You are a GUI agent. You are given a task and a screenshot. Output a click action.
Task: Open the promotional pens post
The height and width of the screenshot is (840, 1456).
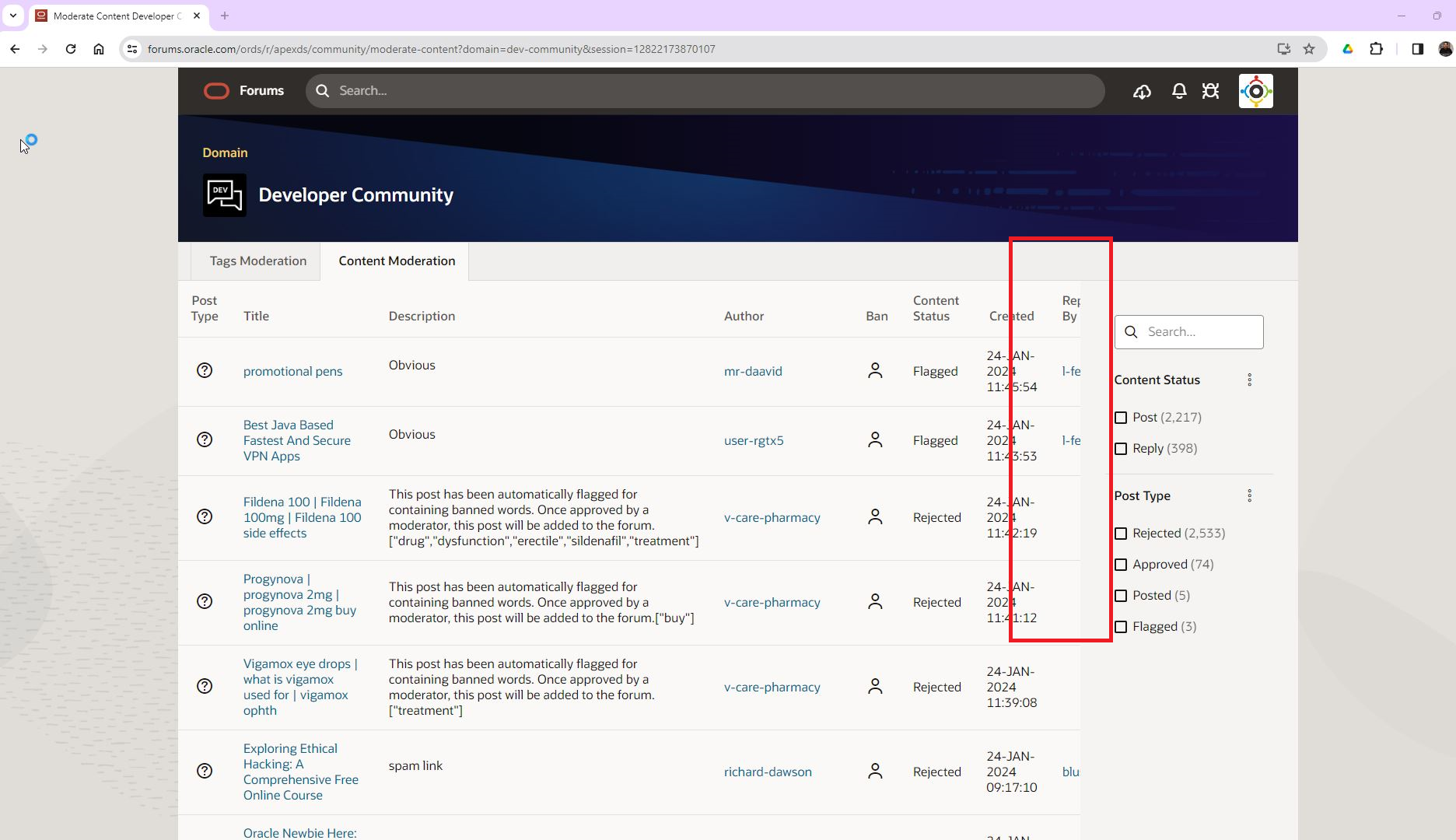pyautogui.click(x=292, y=371)
